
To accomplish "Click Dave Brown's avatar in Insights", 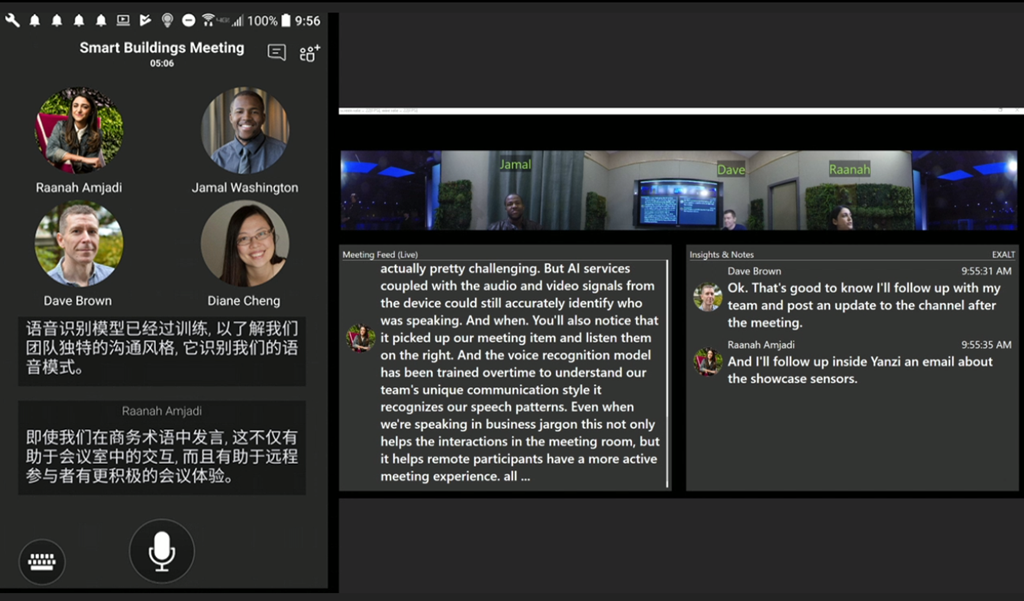I will pos(707,297).
